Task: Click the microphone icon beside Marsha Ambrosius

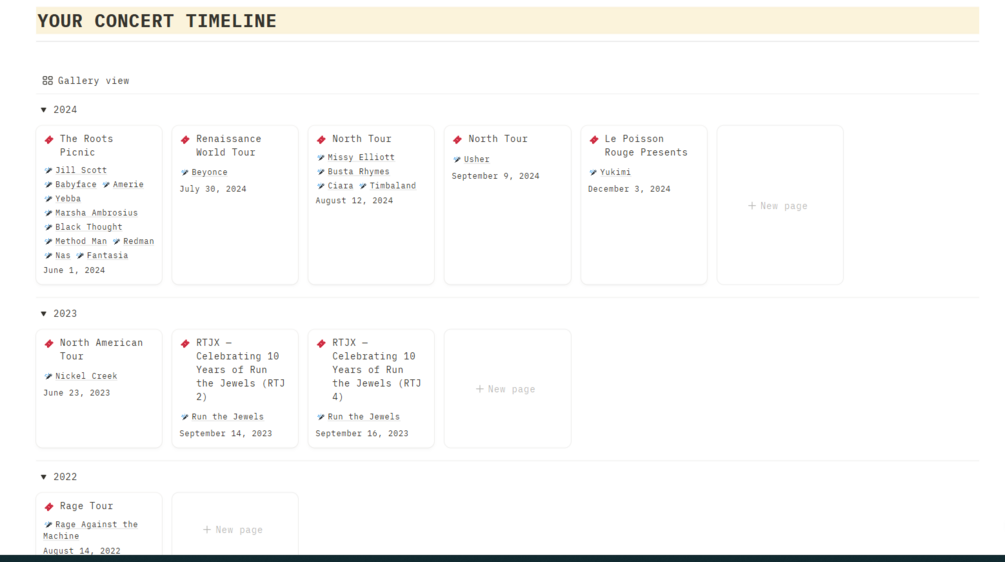Action: pyautogui.click(x=48, y=213)
